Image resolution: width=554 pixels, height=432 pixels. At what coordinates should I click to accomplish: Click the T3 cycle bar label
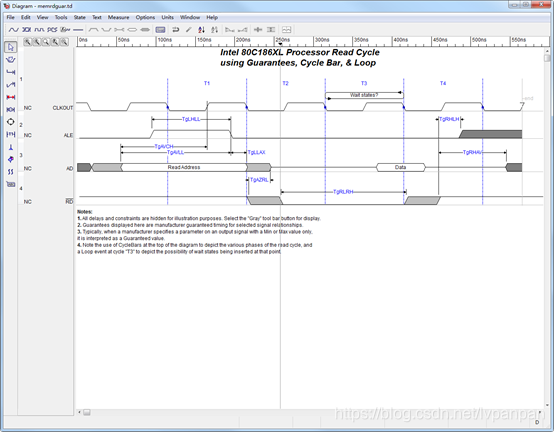click(x=364, y=83)
